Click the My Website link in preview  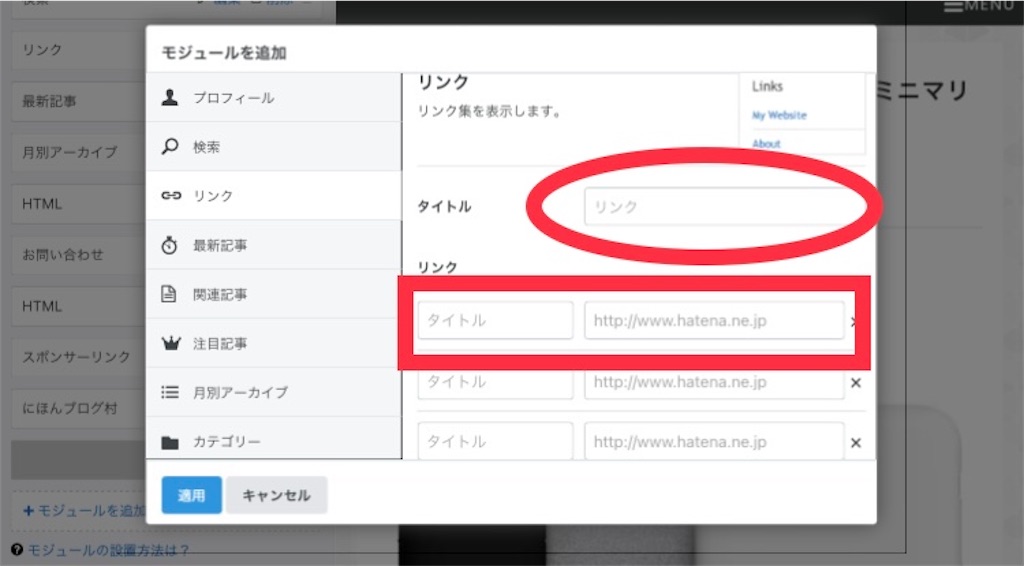click(x=779, y=115)
